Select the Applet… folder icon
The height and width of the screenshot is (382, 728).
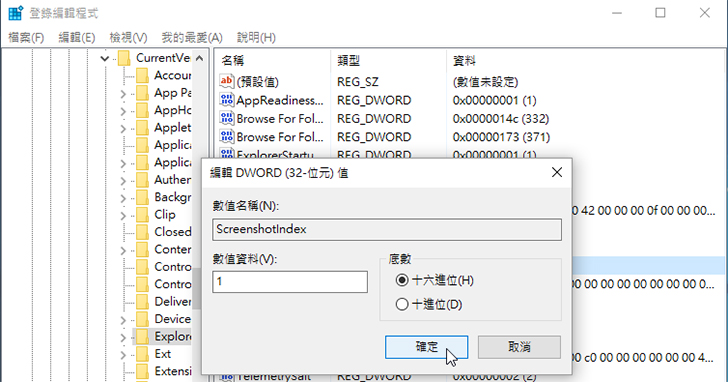(143, 128)
